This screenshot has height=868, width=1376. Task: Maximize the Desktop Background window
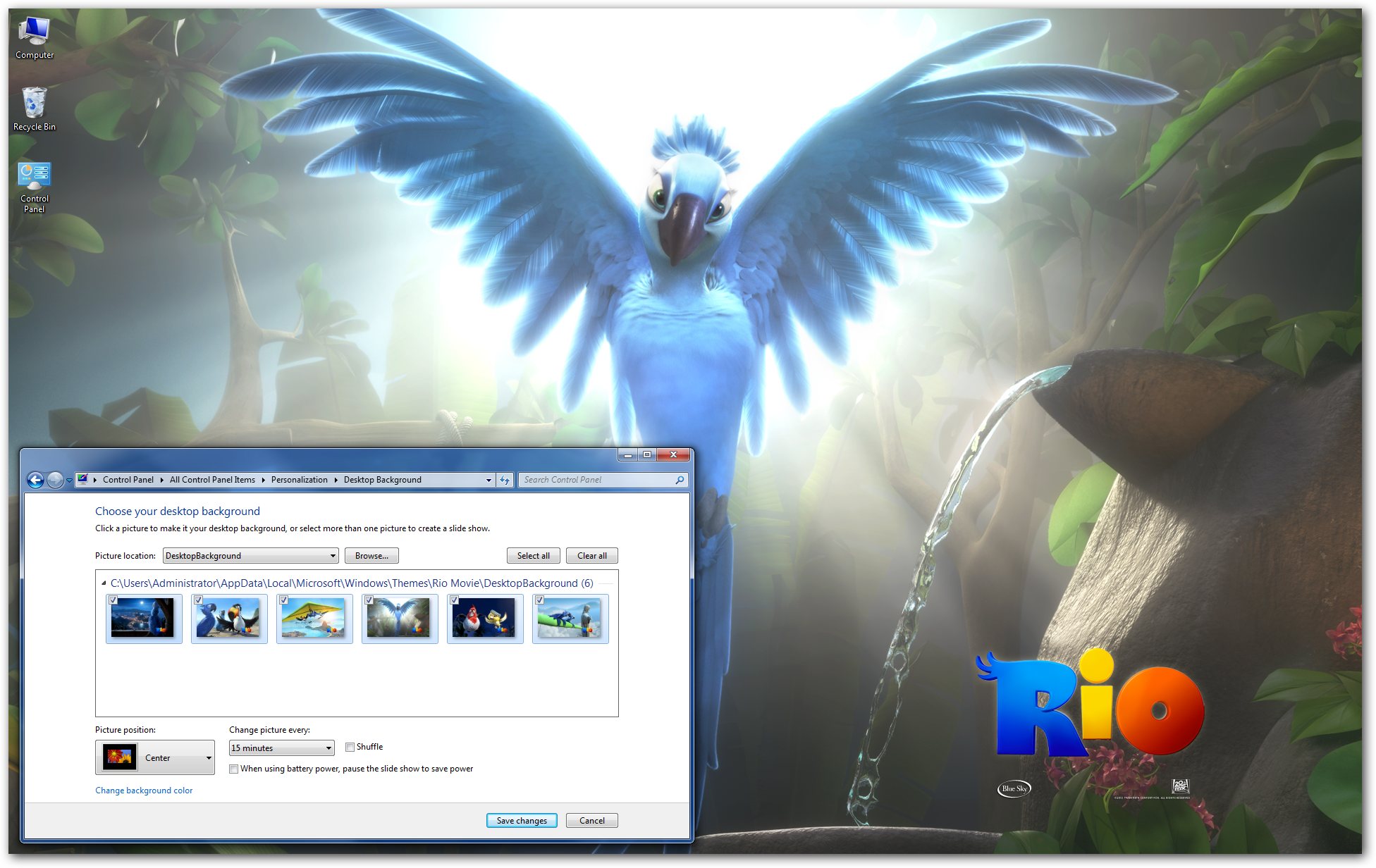[x=646, y=455]
